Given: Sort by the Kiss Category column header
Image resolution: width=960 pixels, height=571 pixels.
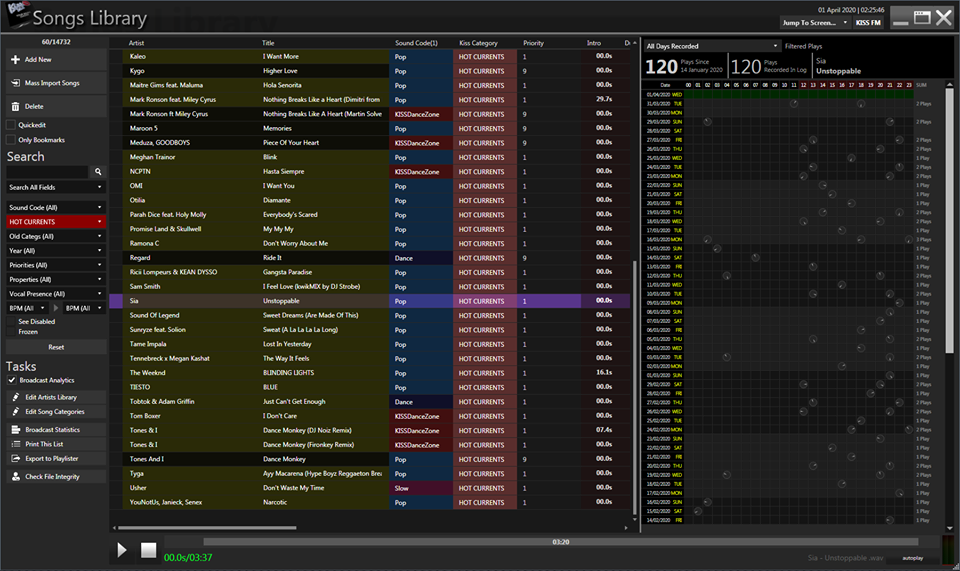Looking at the screenshot, I should click(x=478, y=43).
